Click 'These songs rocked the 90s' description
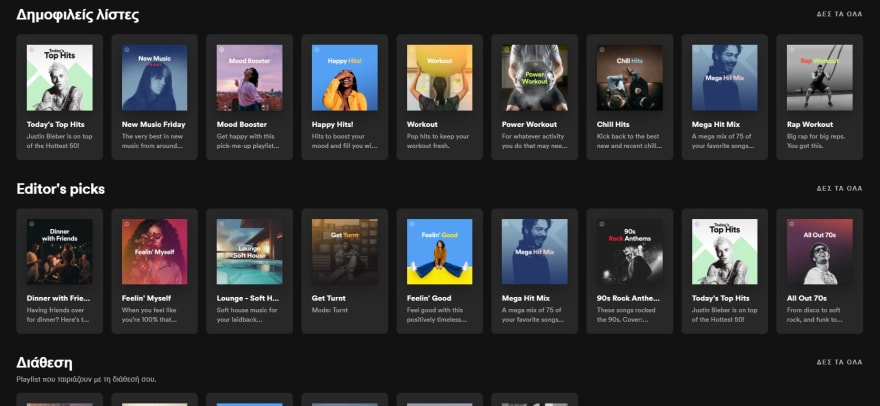This screenshot has width=880, height=406. (x=627, y=314)
